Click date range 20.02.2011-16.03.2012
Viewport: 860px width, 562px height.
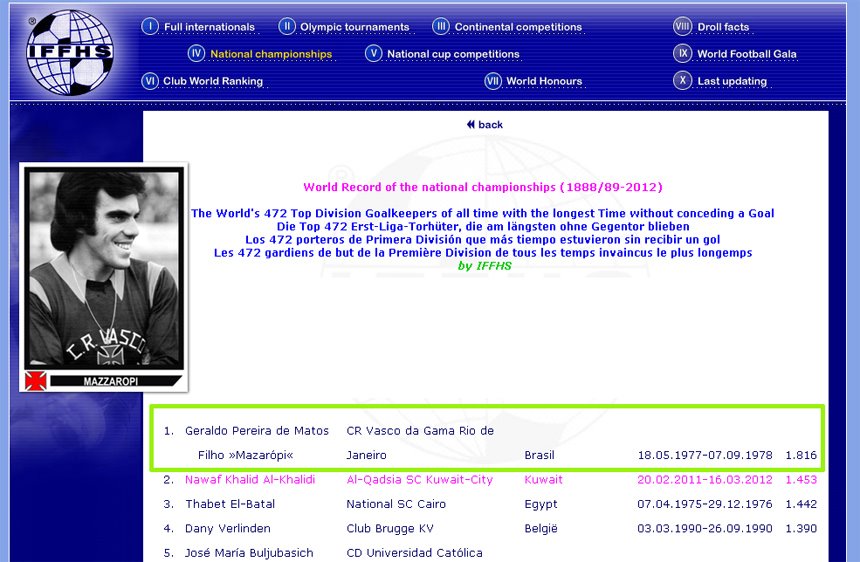coord(705,480)
